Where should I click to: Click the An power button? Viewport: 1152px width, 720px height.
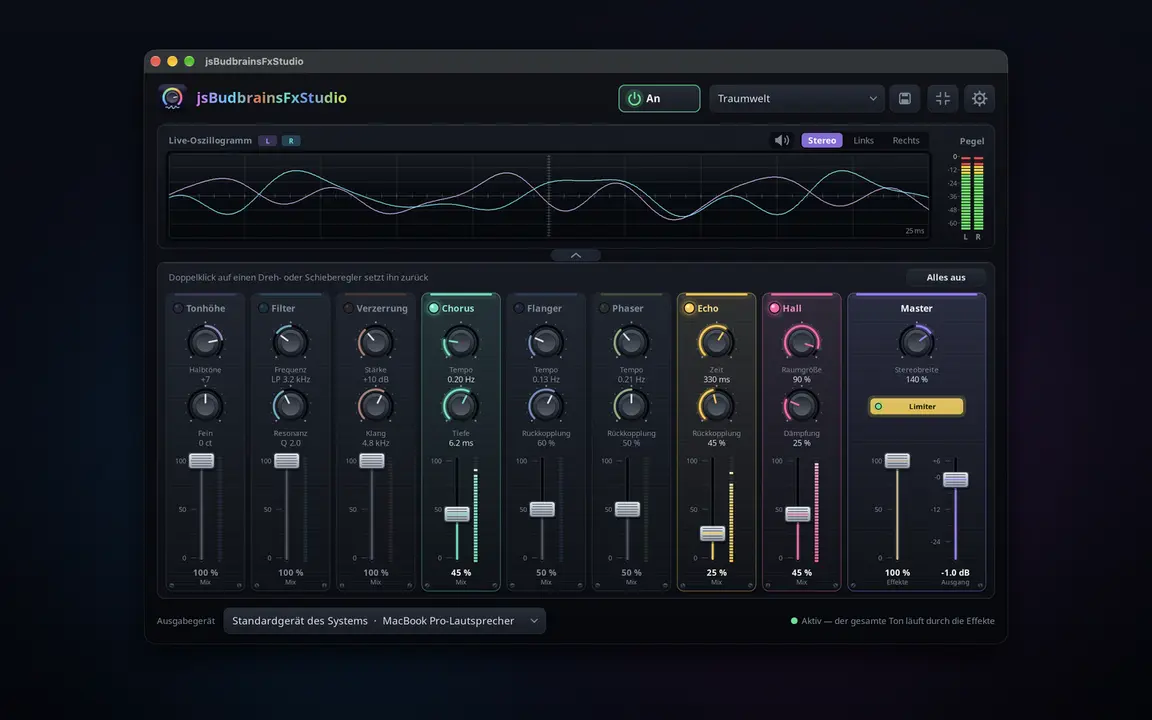(x=659, y=98)
